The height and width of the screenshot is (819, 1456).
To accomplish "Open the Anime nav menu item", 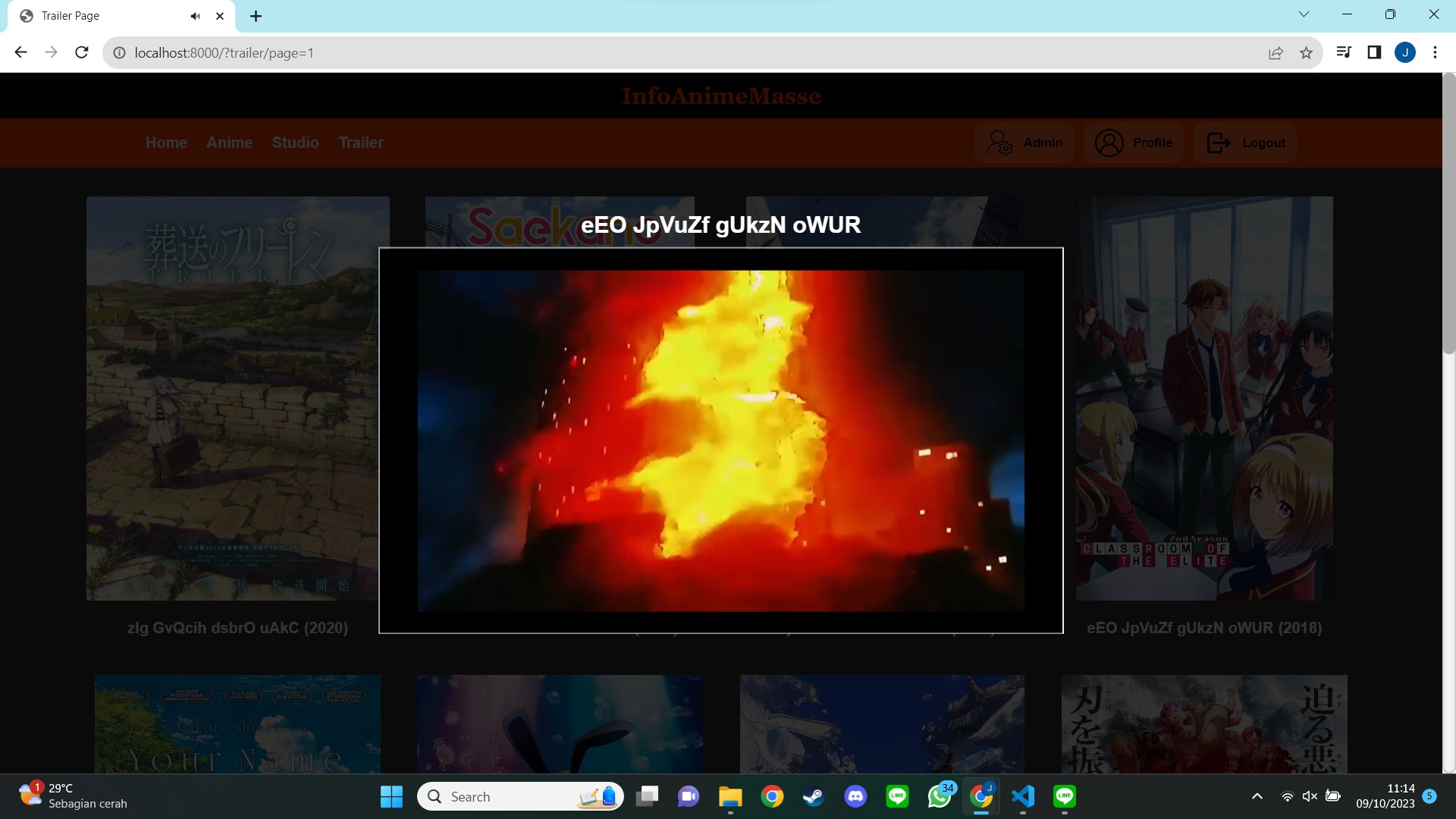I will pos(229,143).
